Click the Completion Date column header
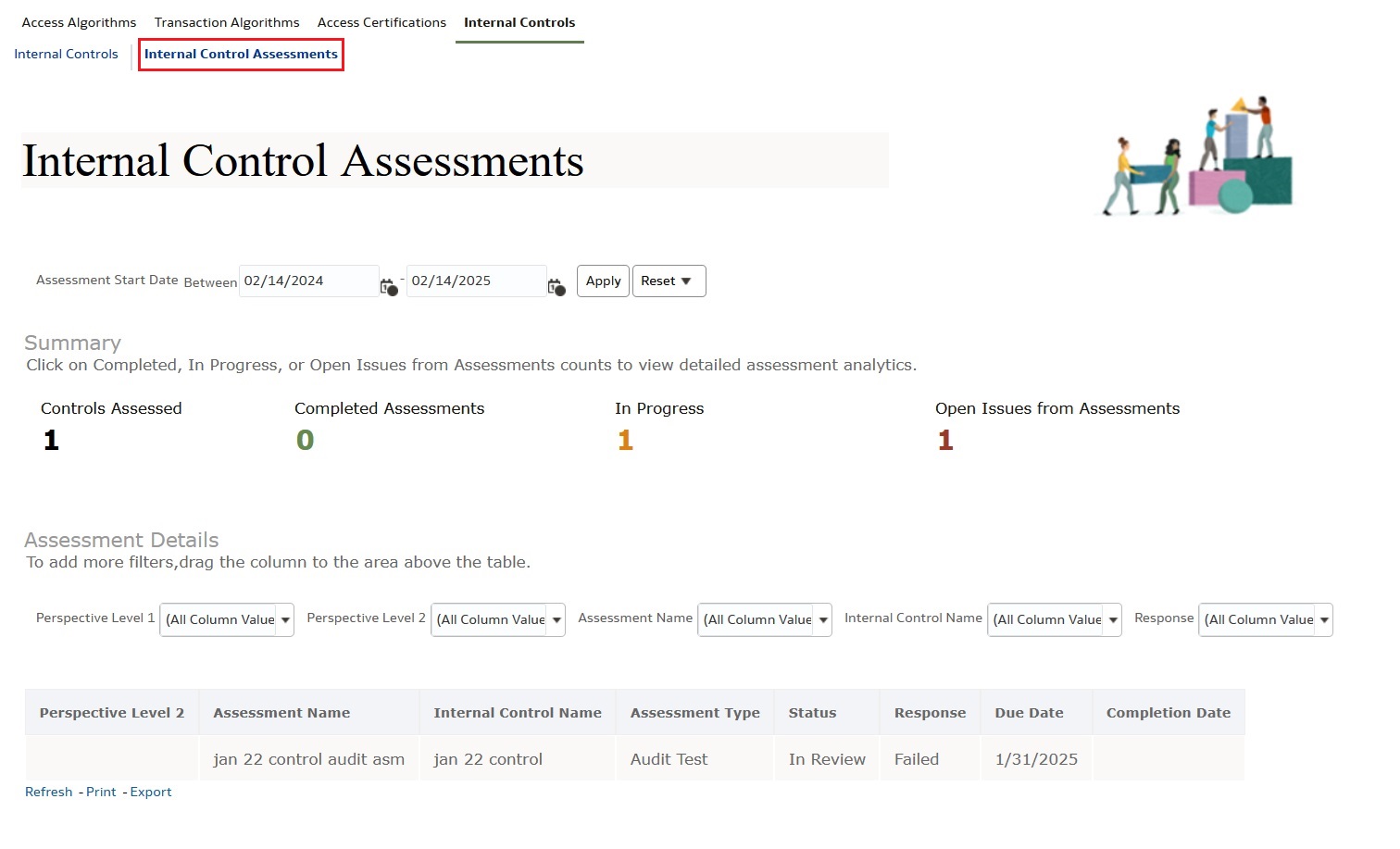1400x849 pixels. (1169, 713)
